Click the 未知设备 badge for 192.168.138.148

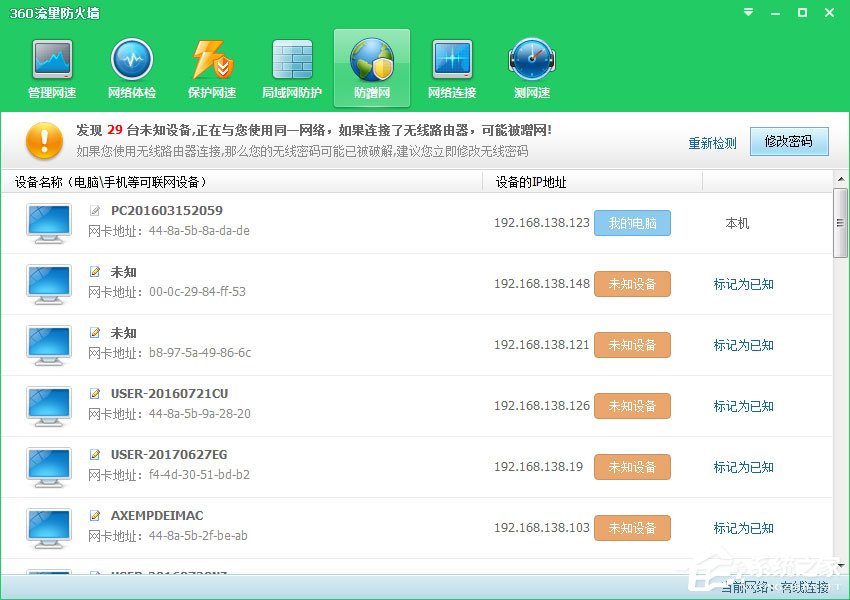[632, 283]
